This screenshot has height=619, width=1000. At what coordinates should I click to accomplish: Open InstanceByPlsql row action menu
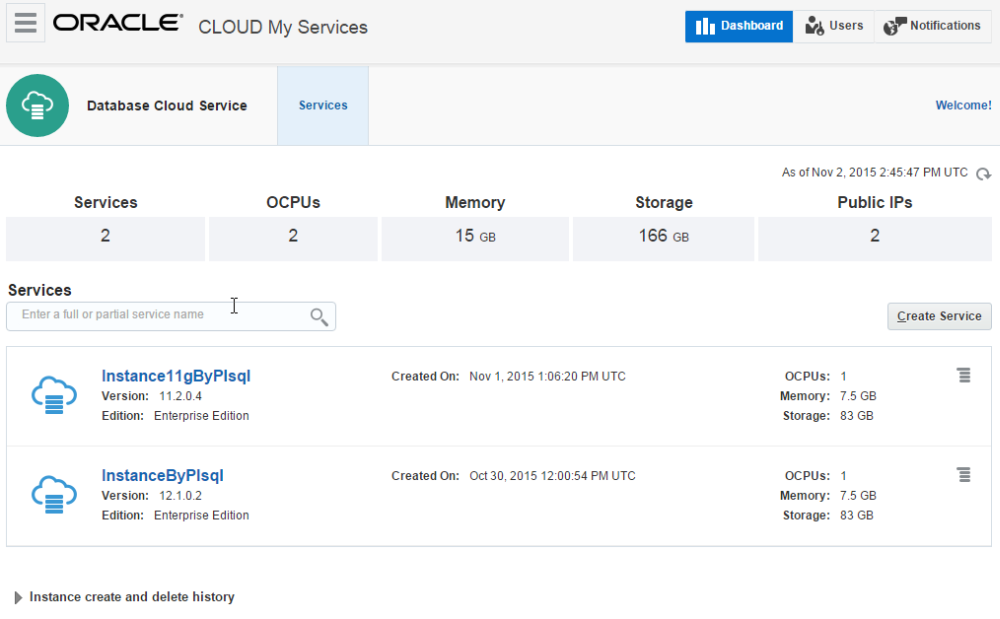pos(963,474)
